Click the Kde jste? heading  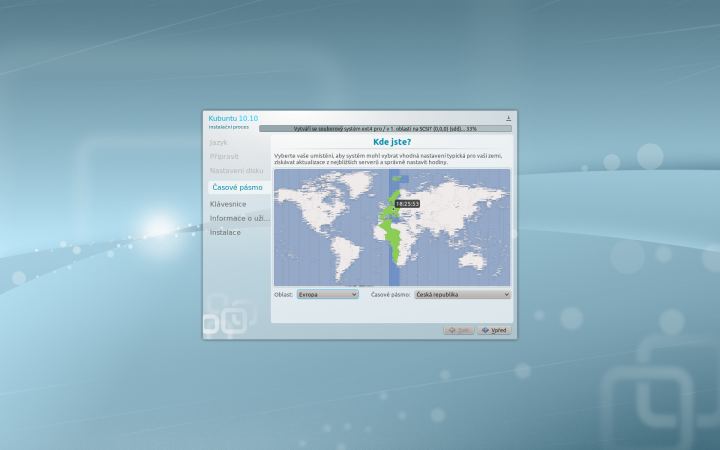pyautogui.click(x=392, y=142)
